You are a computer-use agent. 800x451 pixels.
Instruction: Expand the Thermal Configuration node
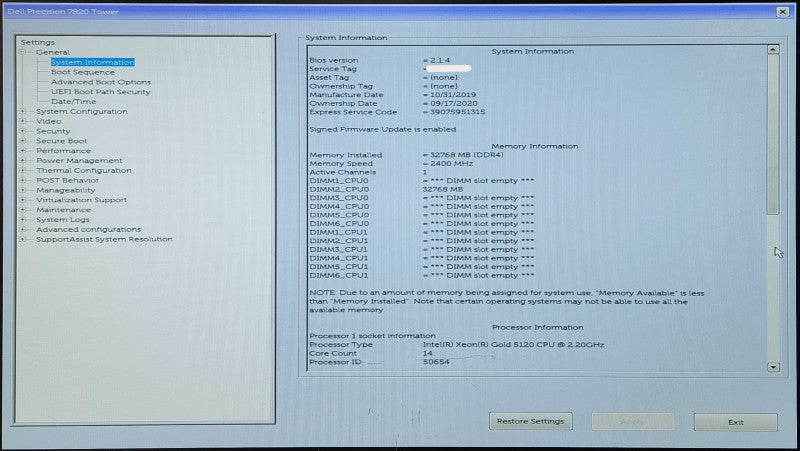[22, 170]
